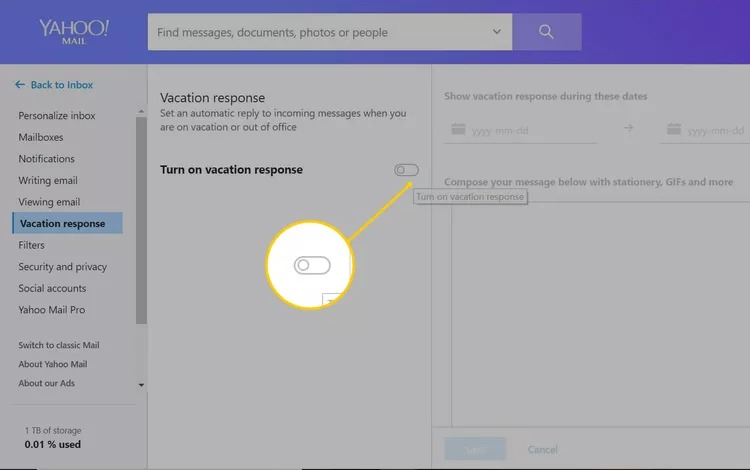This screenshot has height=470, width=750.
Task: Click the sidebar scroll down arrow
Action: click(141, 385)
